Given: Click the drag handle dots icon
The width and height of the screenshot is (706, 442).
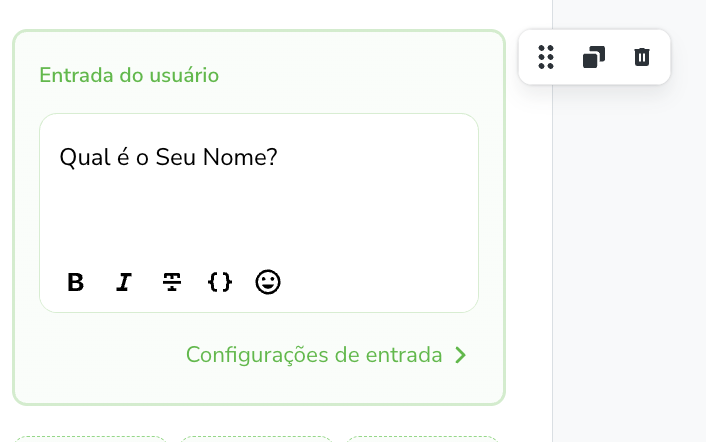Looking at the screenshot, I should (546, 57).
